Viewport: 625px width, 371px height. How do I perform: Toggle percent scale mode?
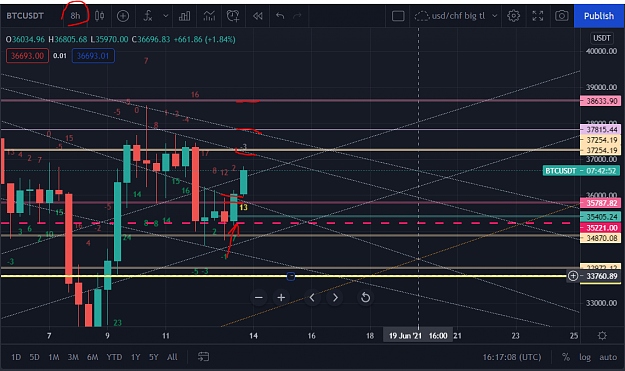tap(566, 357)
